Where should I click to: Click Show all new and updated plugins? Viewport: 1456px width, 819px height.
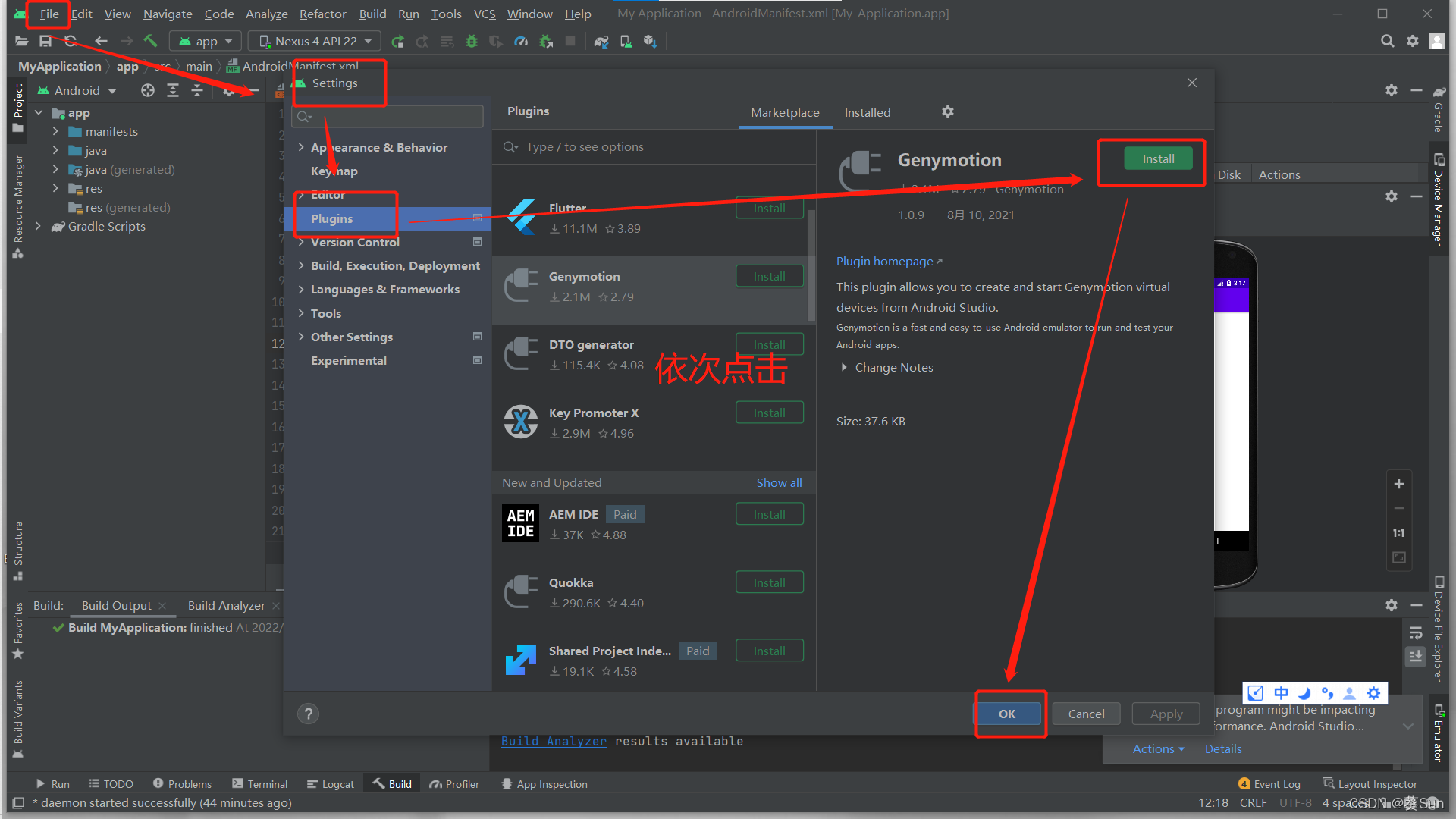[x=779, y=482]
